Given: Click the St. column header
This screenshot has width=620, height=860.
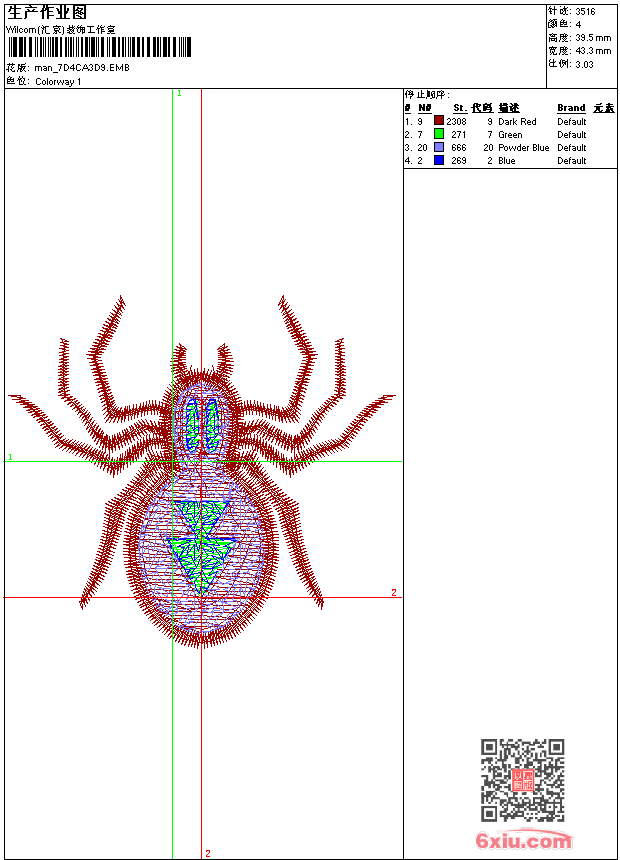Looking at the screenshot, I should [459, 108].
